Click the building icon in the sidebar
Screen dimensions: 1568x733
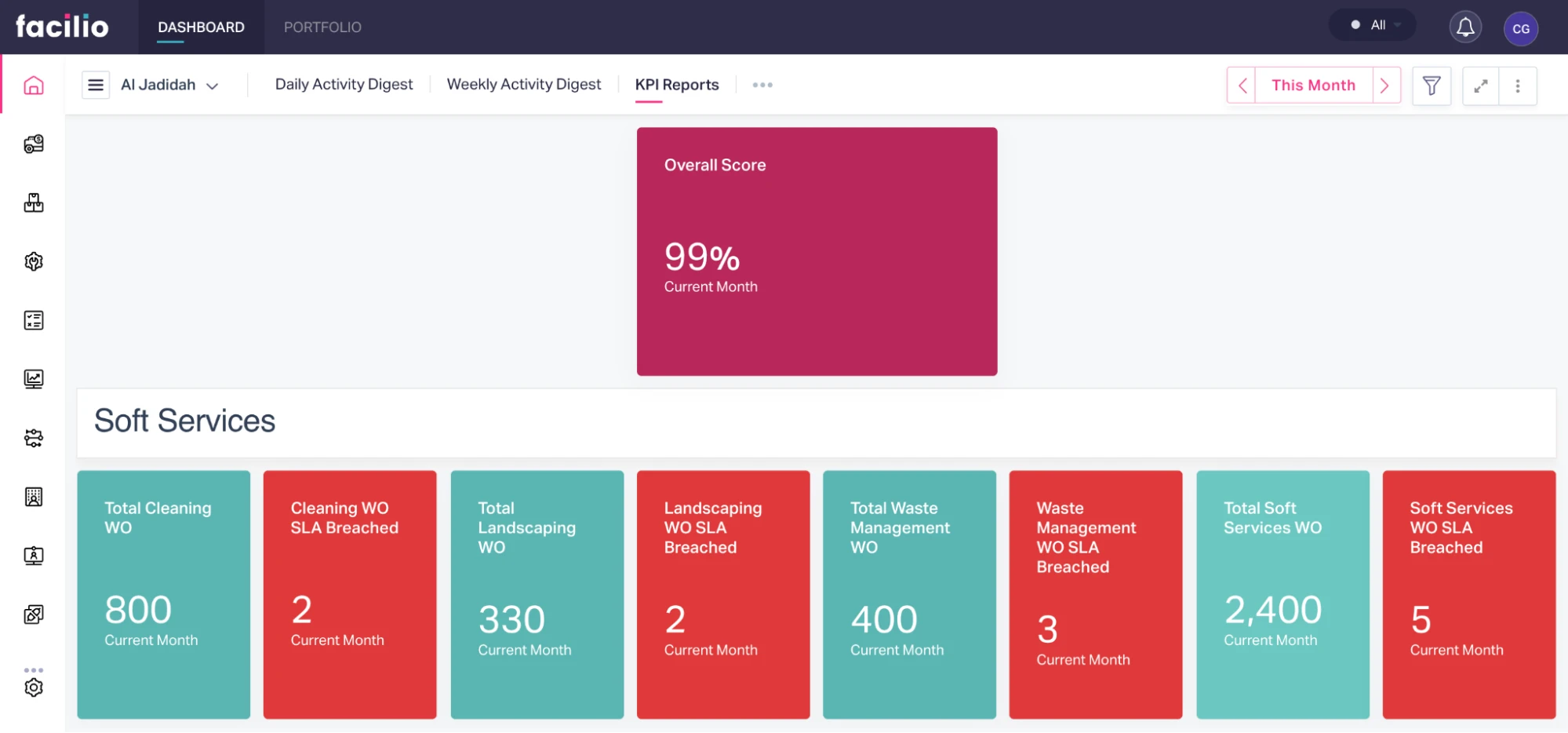(34, 497)
